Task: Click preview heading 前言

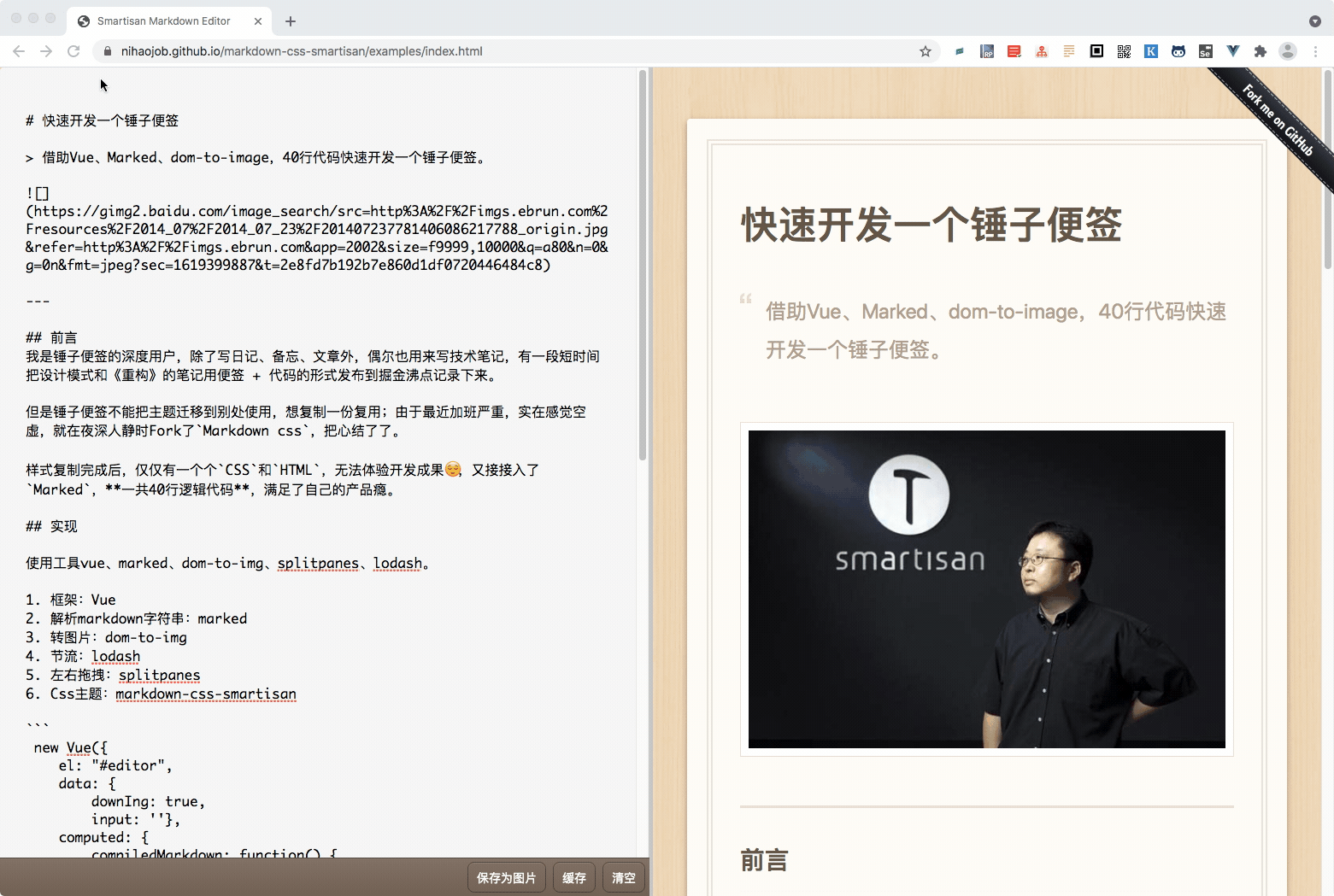Action: coord(764,860)
